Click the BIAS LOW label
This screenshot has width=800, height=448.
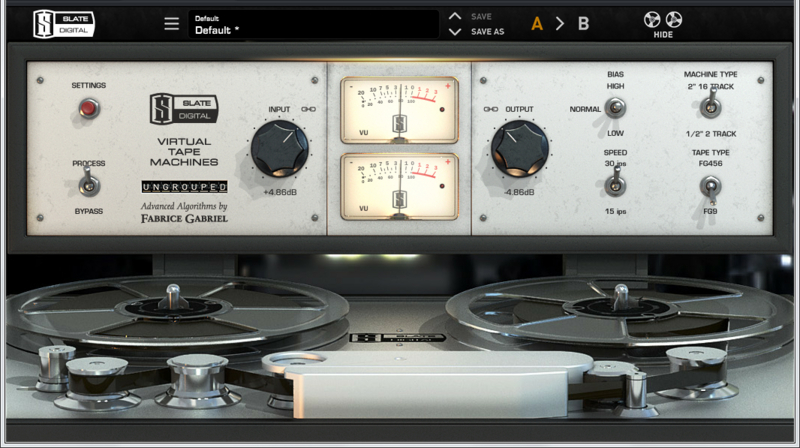tap(615, 133)
